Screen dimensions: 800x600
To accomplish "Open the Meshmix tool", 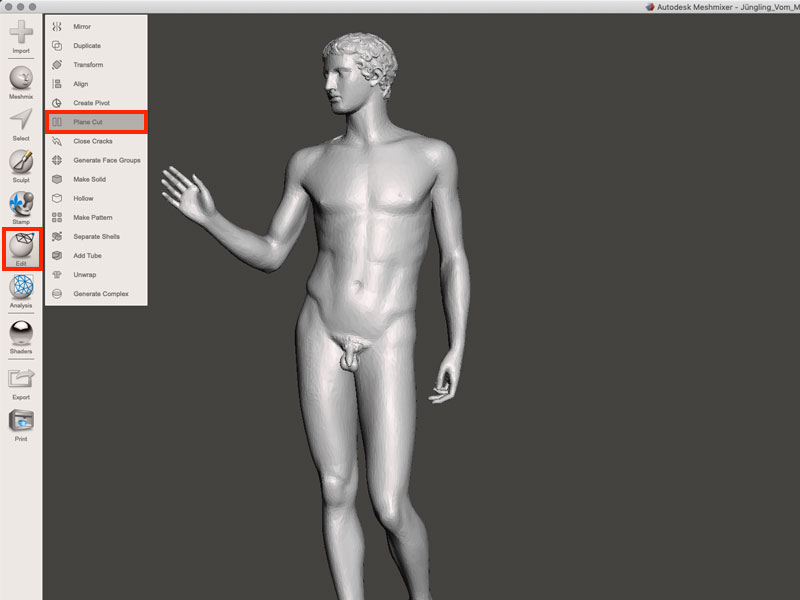I will [21, 79].
